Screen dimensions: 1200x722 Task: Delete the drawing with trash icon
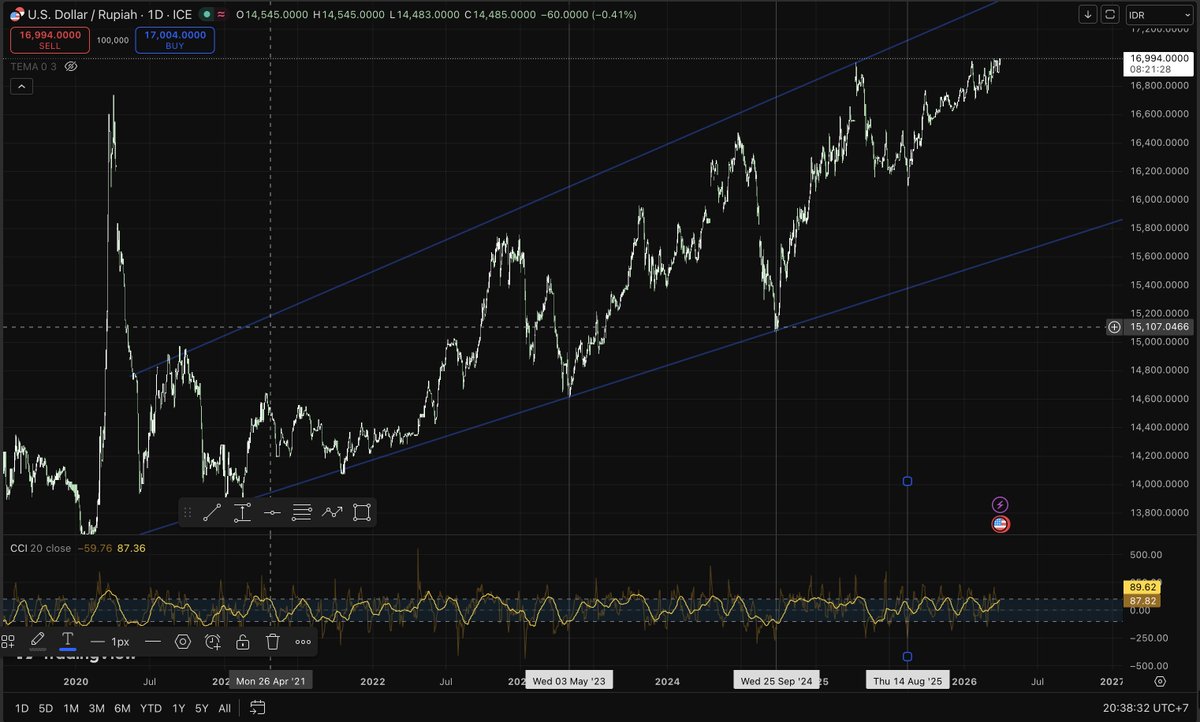pyautogui.click(x=273, y=641)
